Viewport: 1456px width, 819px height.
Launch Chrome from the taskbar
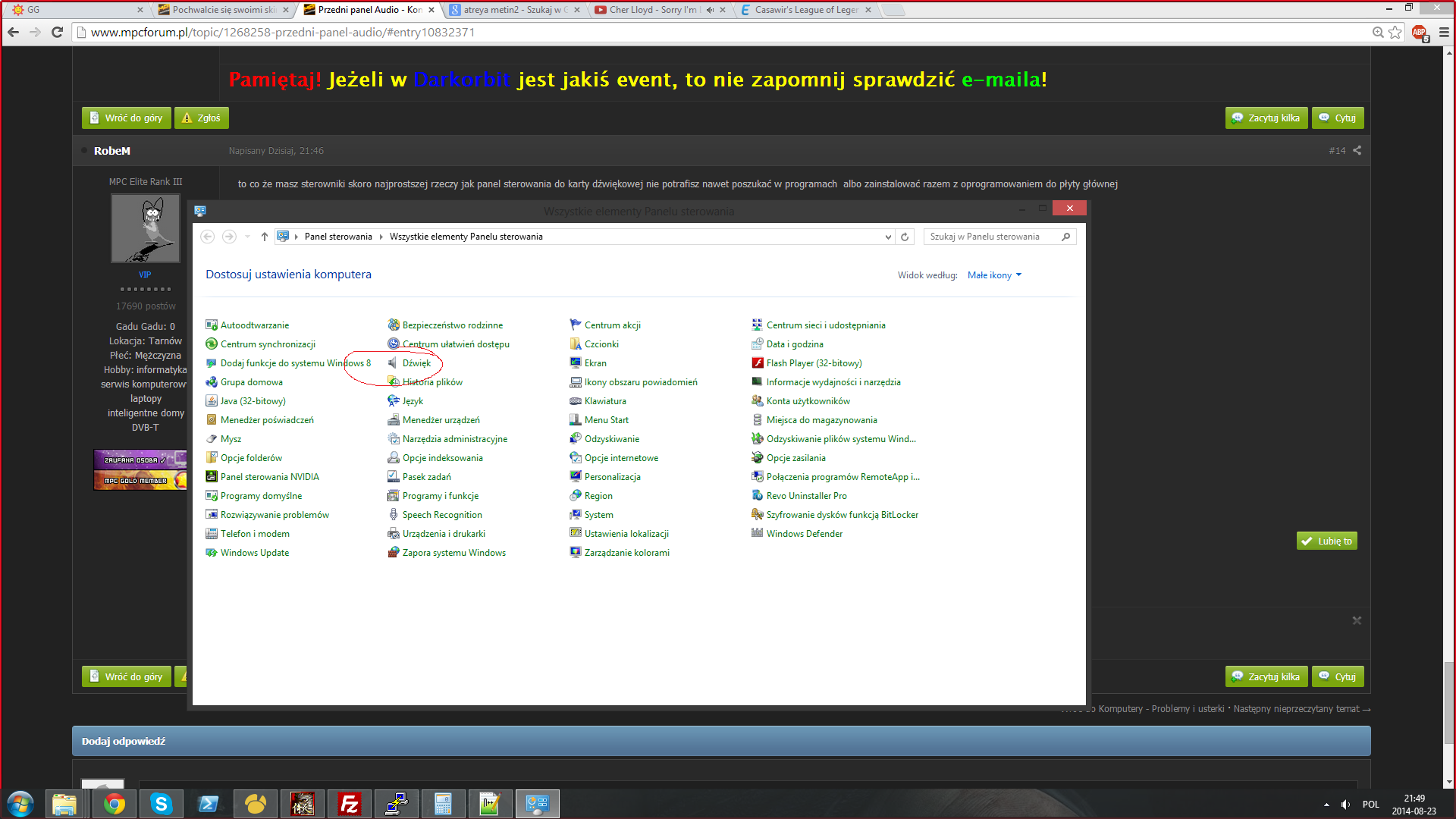tap(115, 804)
